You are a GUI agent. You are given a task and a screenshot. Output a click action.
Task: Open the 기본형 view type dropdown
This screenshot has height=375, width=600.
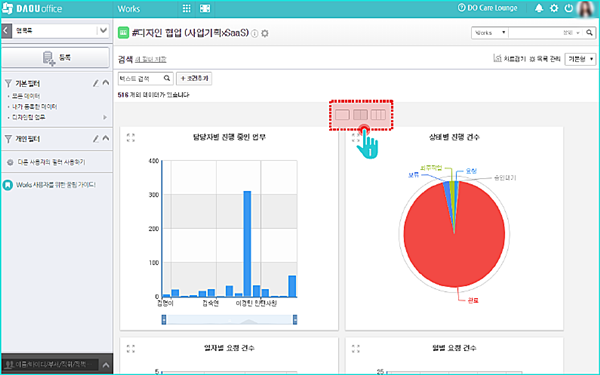click(580, 59)
